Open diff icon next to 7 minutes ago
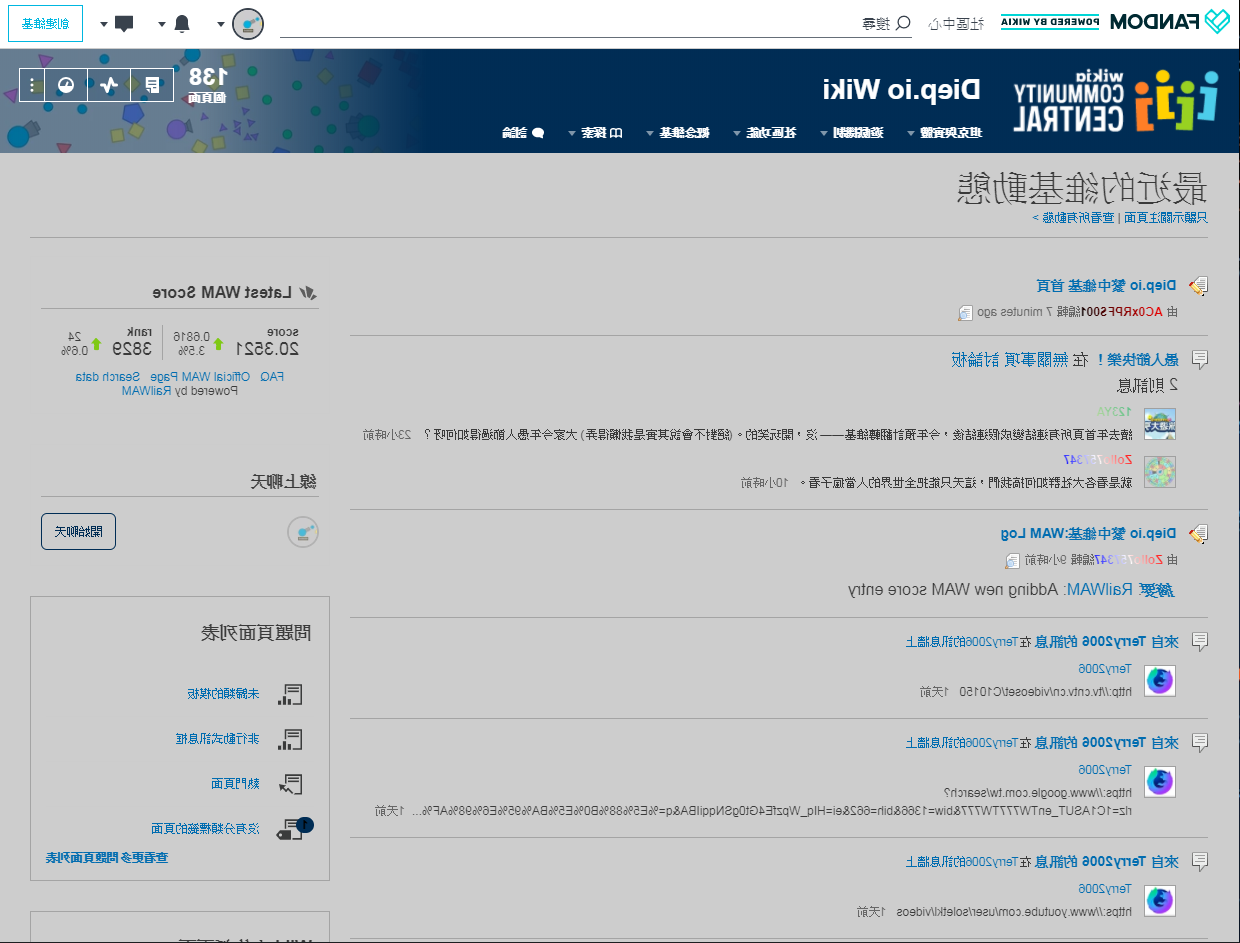 tap(965, 312)
